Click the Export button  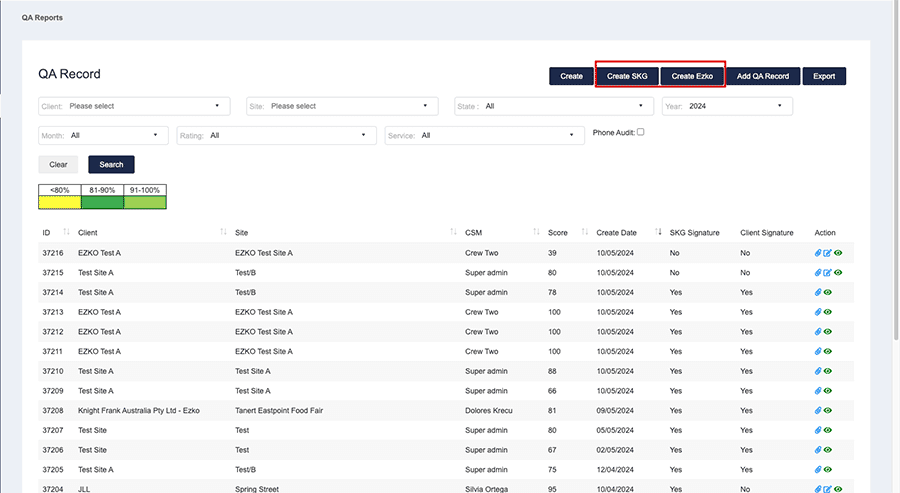tap(824, 76)
